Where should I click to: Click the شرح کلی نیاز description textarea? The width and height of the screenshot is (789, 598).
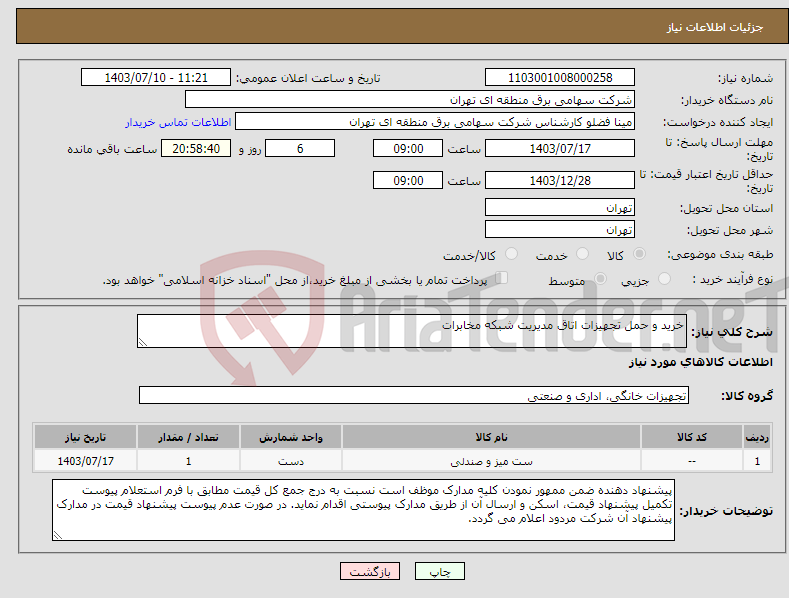(x=412, y=331)
